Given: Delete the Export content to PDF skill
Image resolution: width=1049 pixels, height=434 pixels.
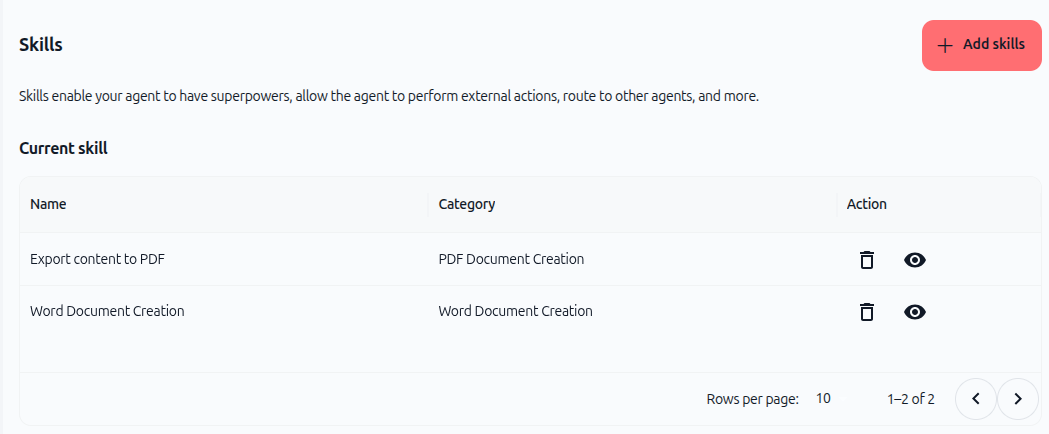Looking at the screenshot, I should click(x=867, y=259).
